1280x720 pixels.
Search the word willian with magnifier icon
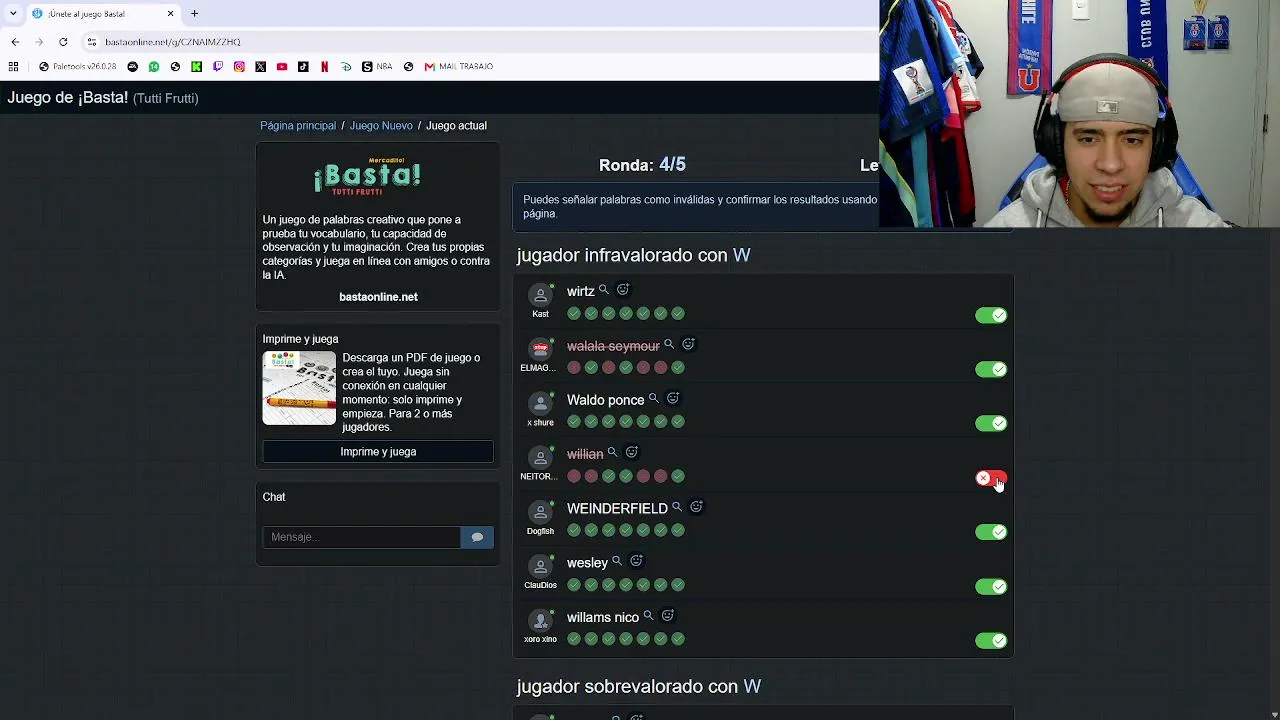[612, 452]
